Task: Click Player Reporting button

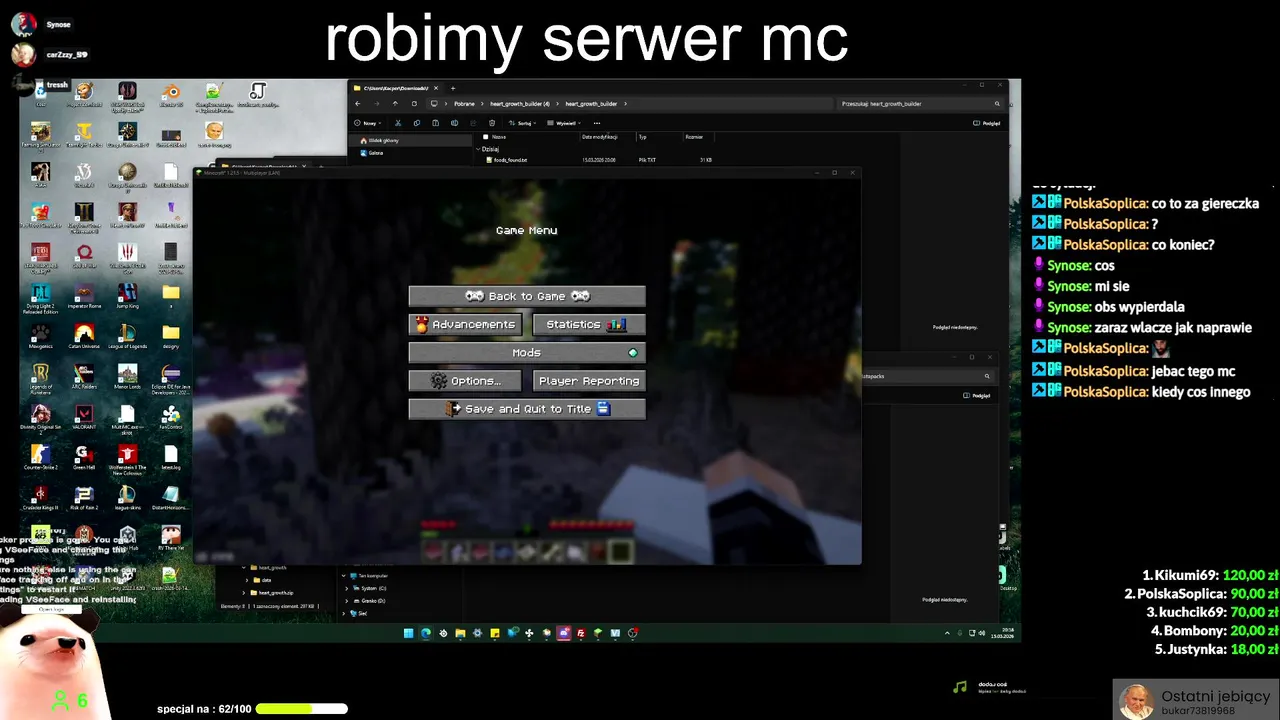Action: pos(589,380)
